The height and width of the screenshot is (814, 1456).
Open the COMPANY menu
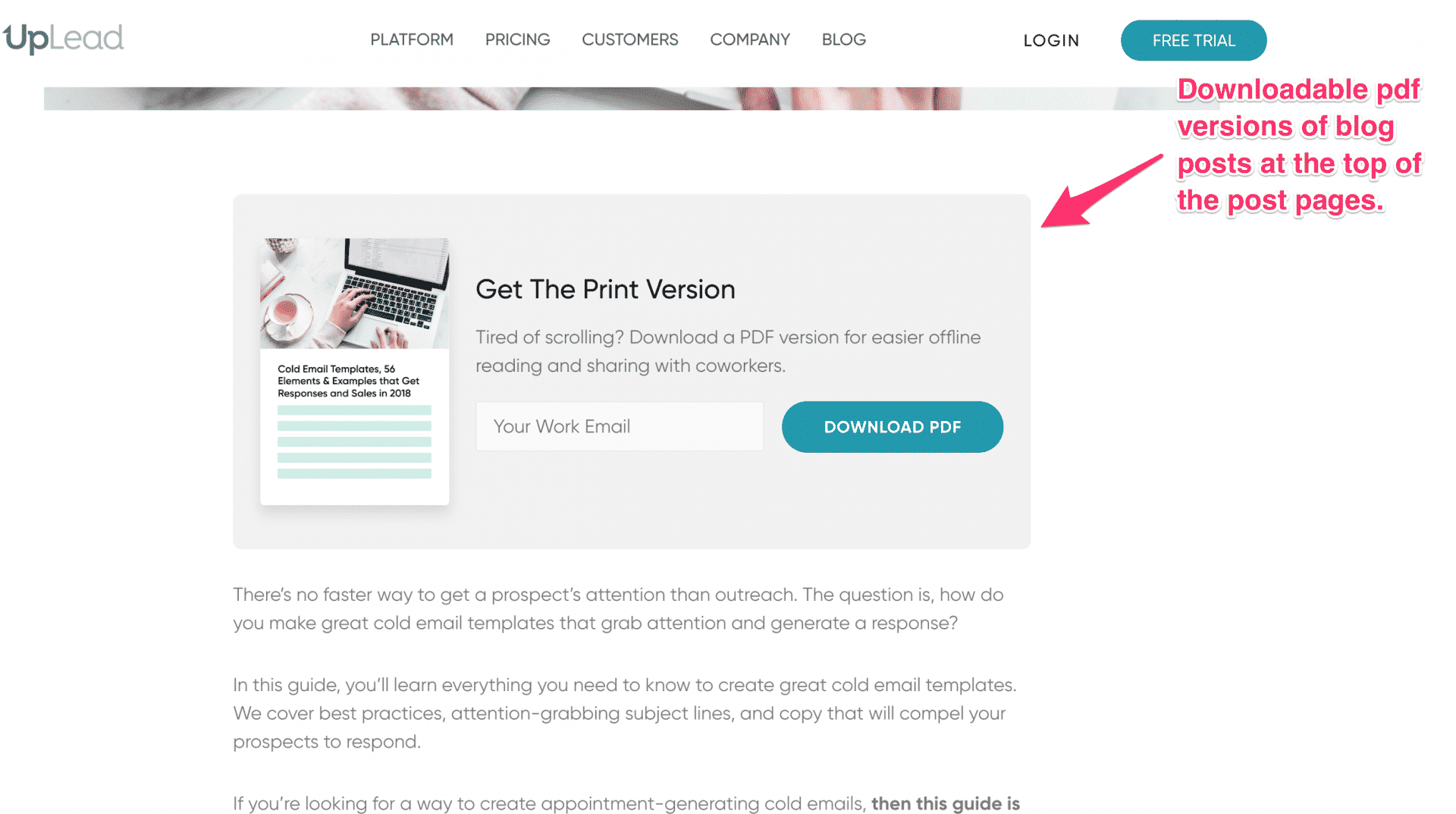tap(750, 39)
